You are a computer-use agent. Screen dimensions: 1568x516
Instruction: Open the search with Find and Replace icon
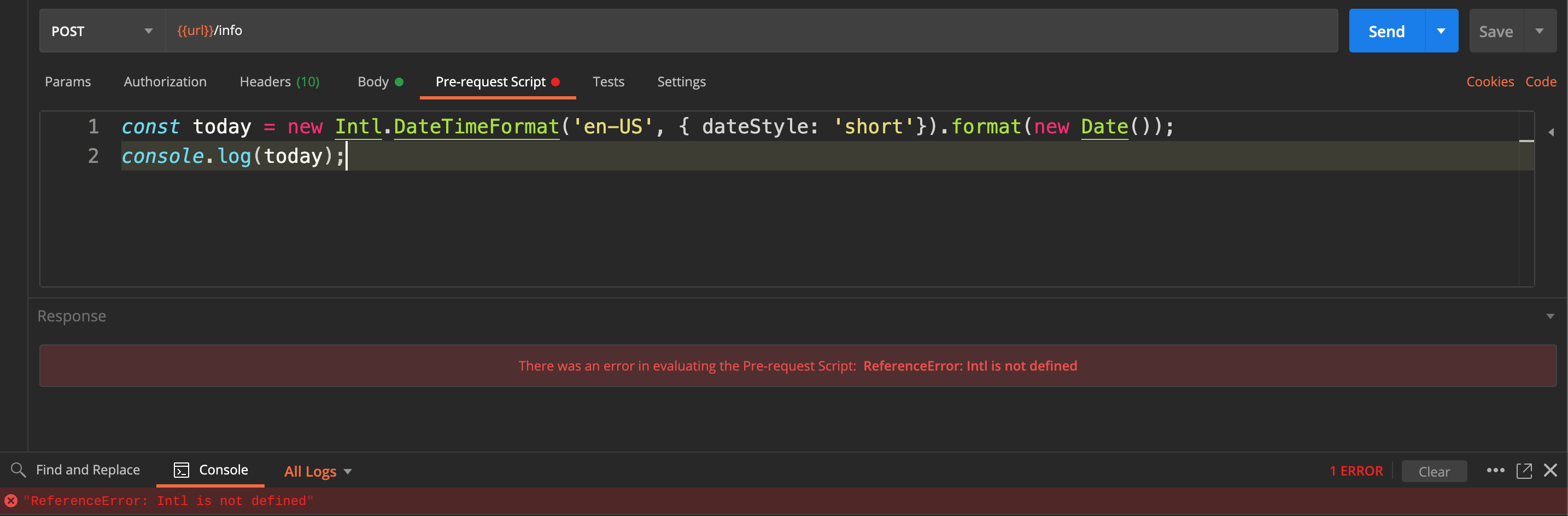pos(18,470)
